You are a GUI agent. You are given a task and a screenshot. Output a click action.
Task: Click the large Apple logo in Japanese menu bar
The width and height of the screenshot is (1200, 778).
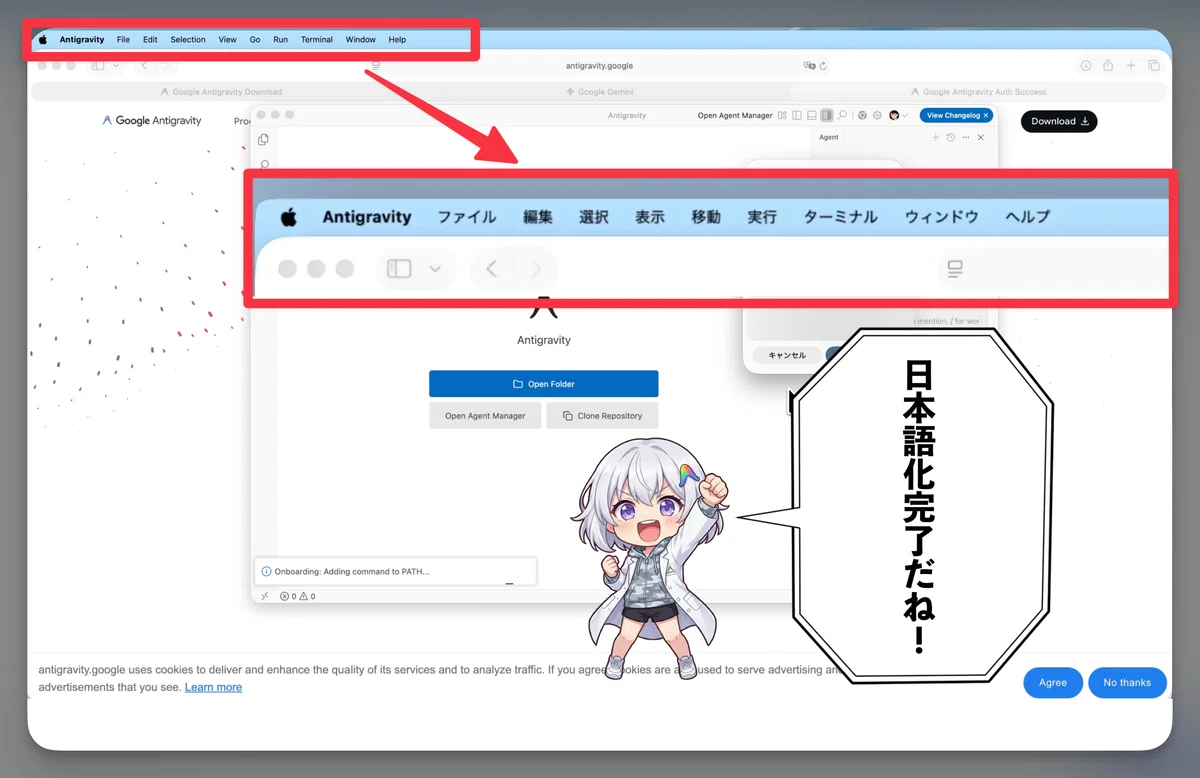[289, 217]
